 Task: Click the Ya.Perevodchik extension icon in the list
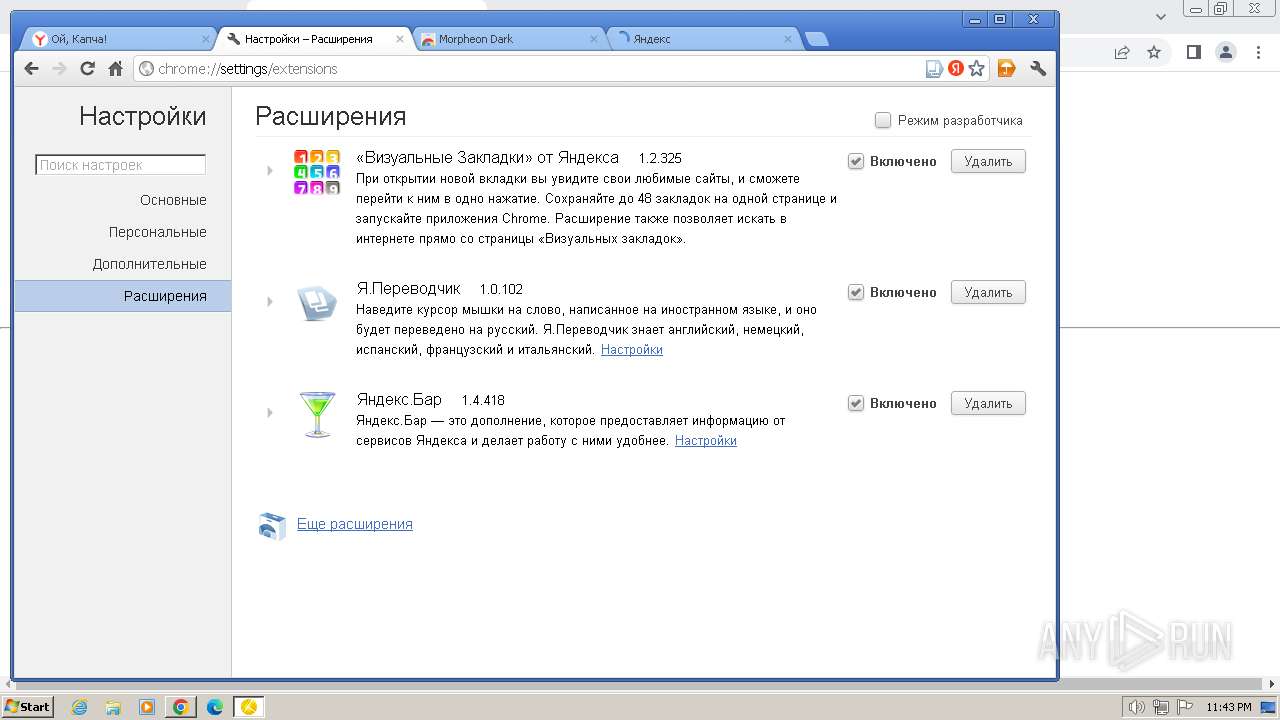(317, 302)
